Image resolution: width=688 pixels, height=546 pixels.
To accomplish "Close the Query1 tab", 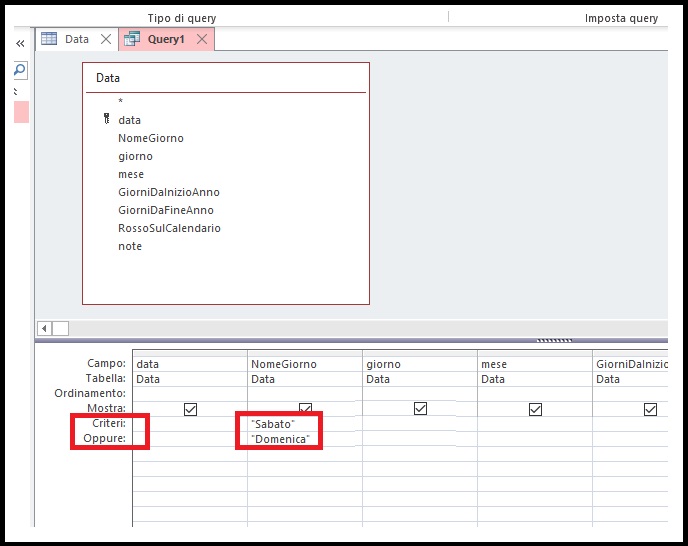I will (202, 39).
